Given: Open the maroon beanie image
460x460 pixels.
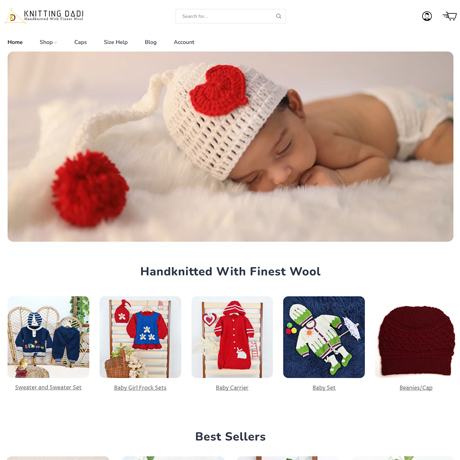Looking at the screenshot, I should (x=416, y=337).
